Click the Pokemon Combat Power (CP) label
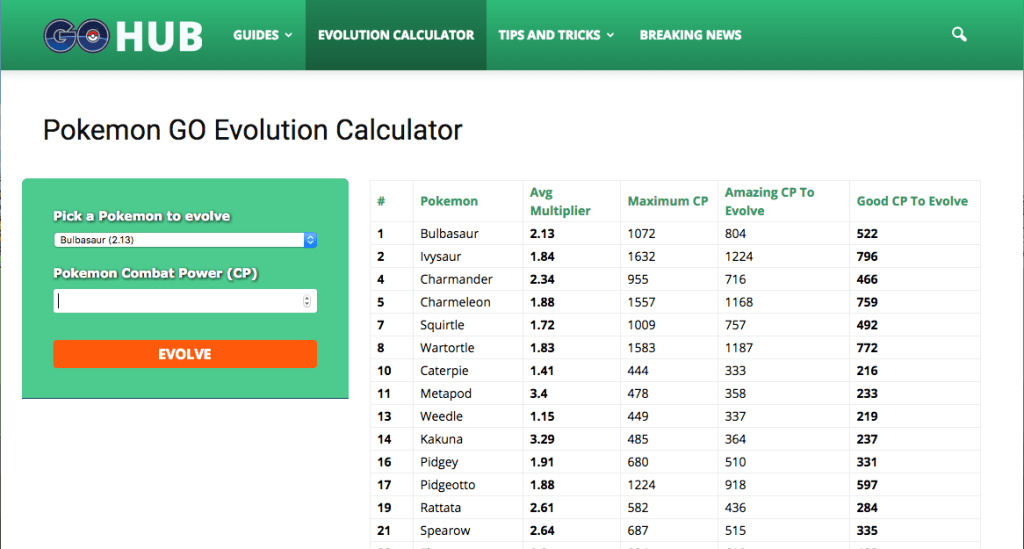 click(155, 273)
